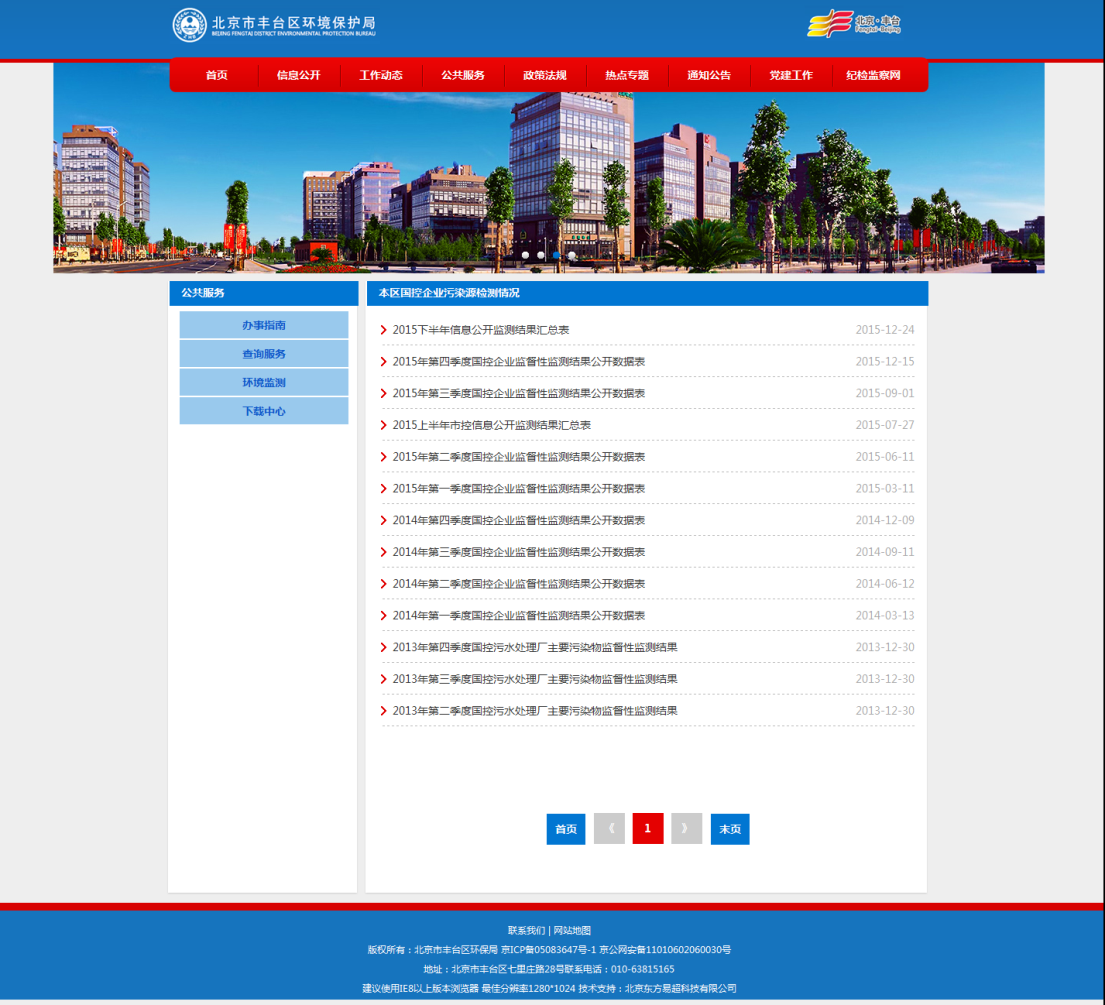Viewport: 1105px width, 1005px height.
Task: Click the Beijing Fengtai flame logo
Action: pyautogui.click(x=853, y=24)
